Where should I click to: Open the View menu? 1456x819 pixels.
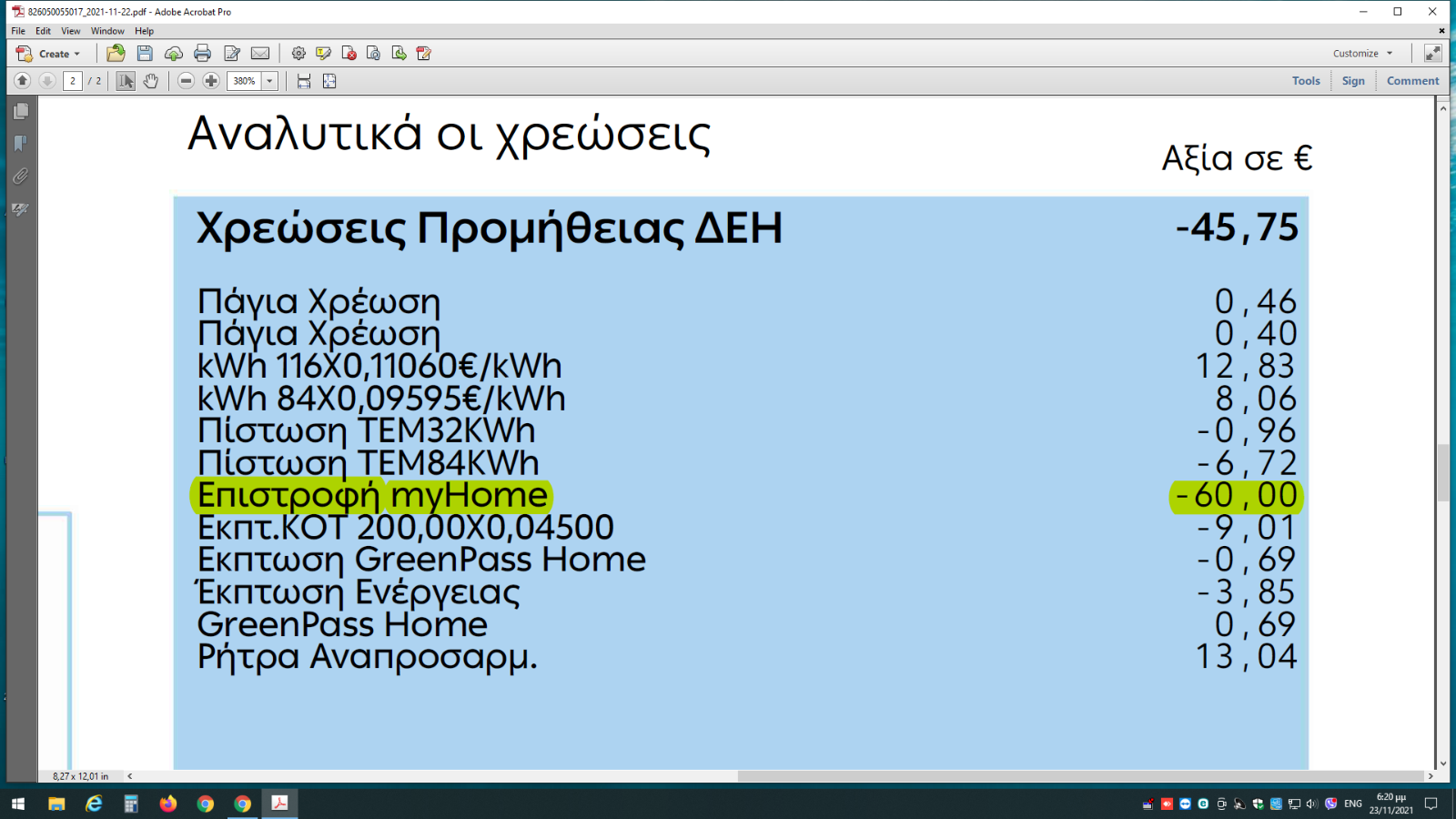(x=70, y=31)
